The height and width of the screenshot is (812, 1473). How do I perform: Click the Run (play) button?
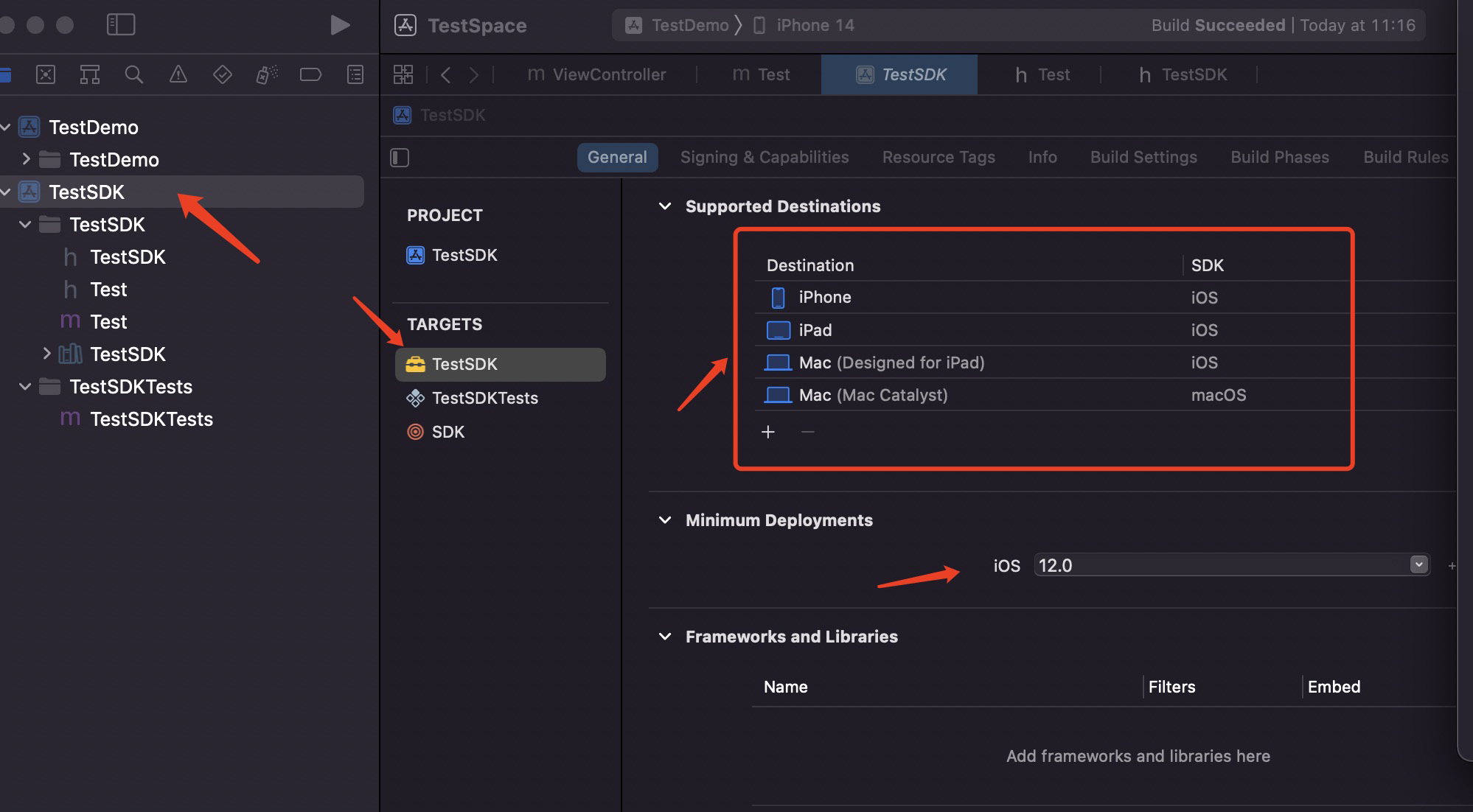[339, 25]
